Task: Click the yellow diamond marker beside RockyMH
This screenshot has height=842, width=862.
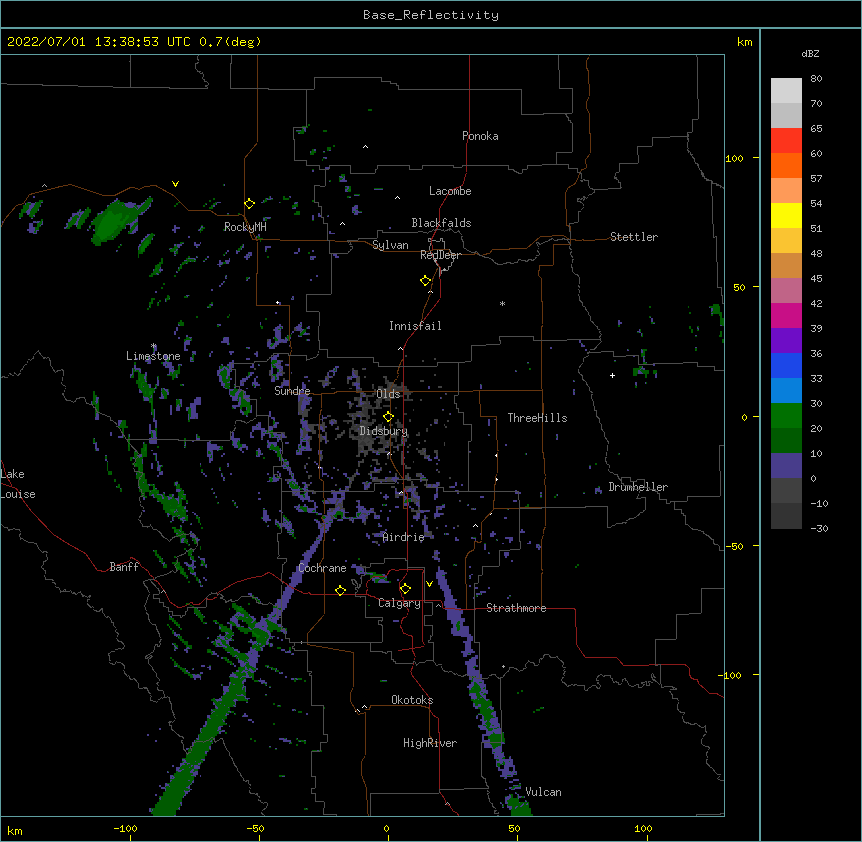Action: [x=249, y=204]
